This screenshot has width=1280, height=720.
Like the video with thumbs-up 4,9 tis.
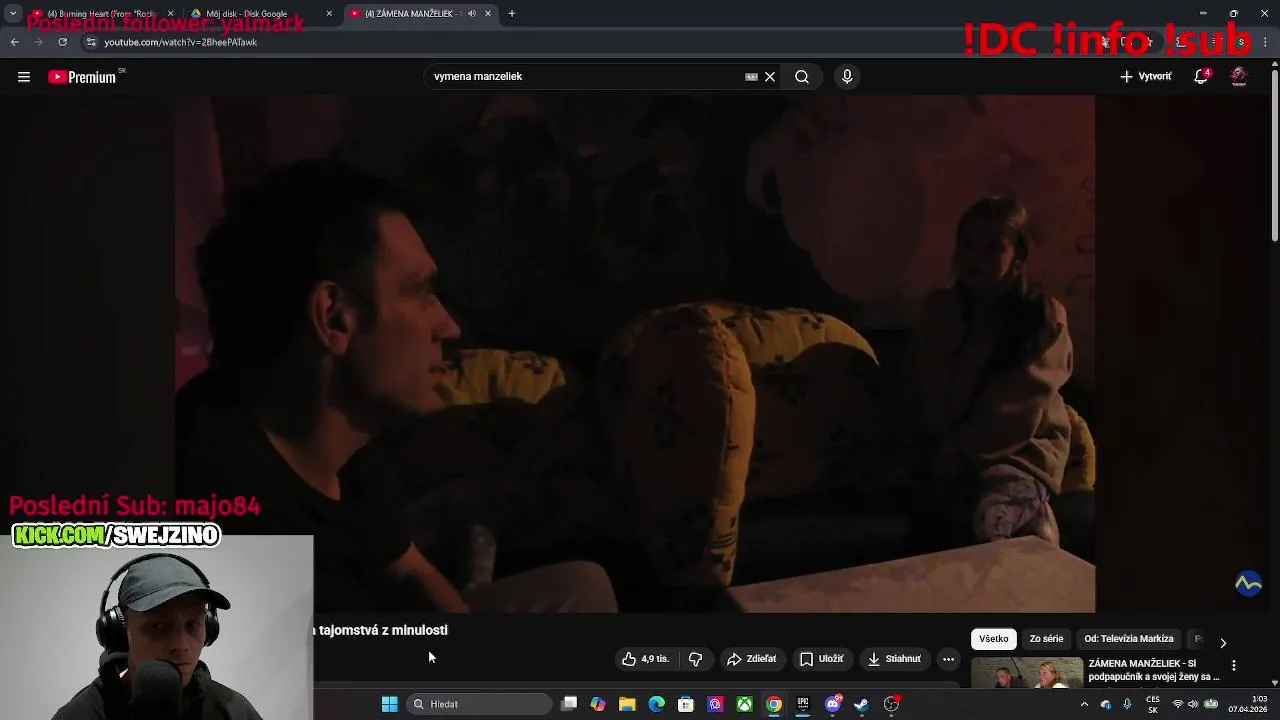[x=646, y=659]
